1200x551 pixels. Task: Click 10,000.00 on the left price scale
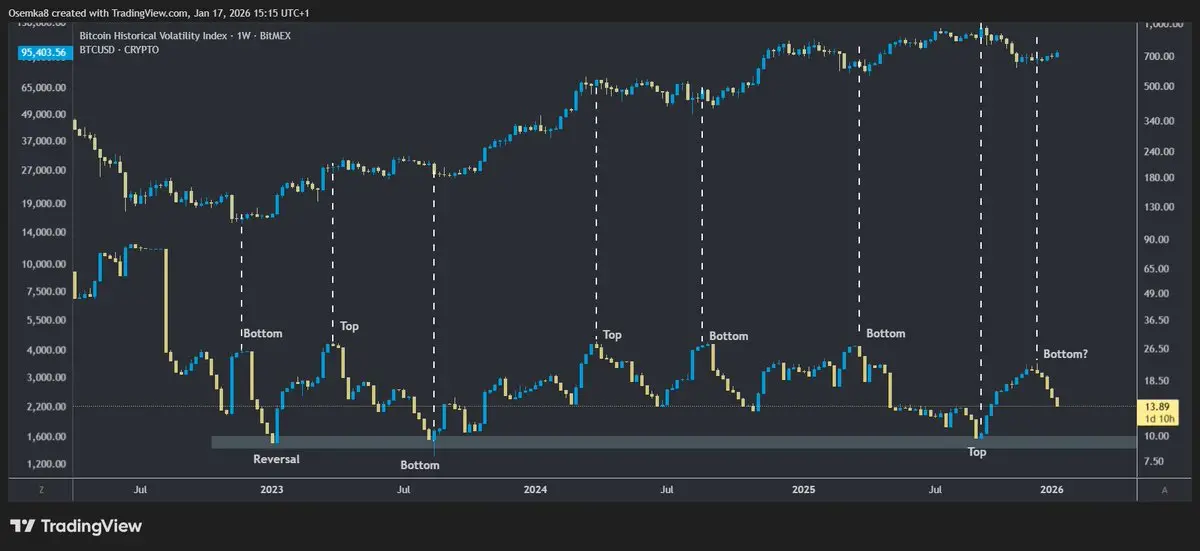point(43,265)
